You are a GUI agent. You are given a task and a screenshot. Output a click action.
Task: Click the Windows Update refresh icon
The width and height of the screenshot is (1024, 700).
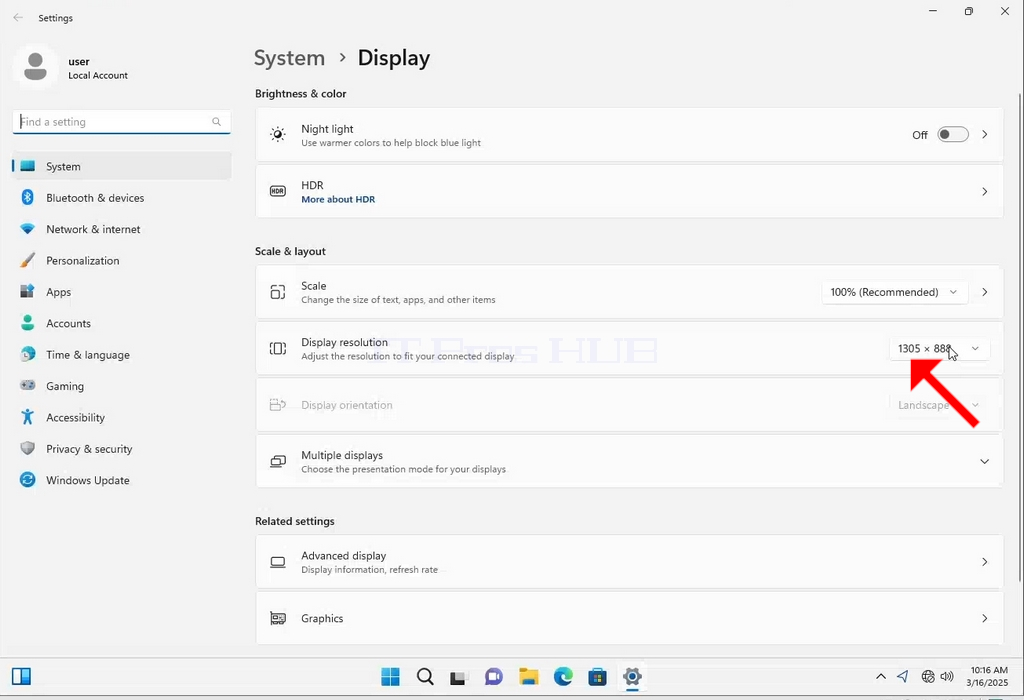point(27,480)
